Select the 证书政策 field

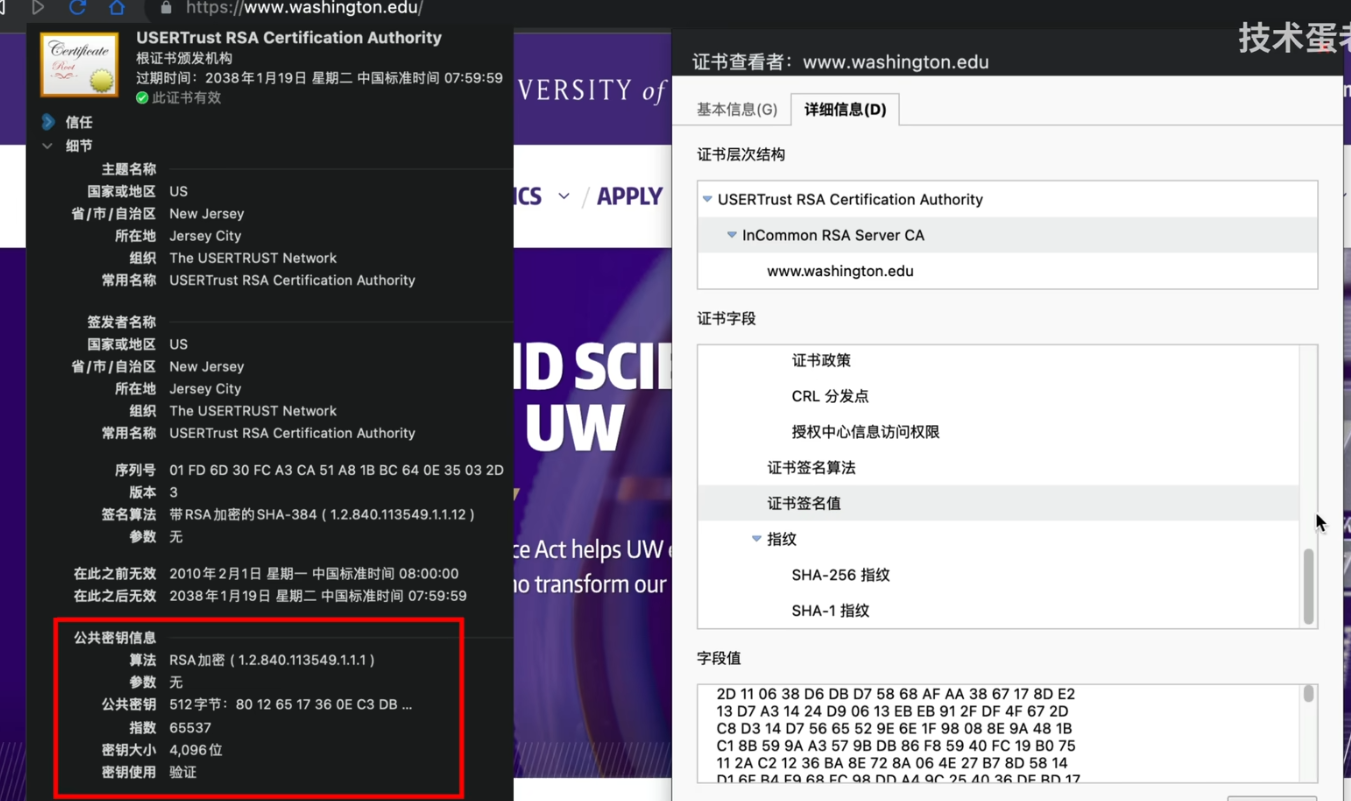click(821, 360)
